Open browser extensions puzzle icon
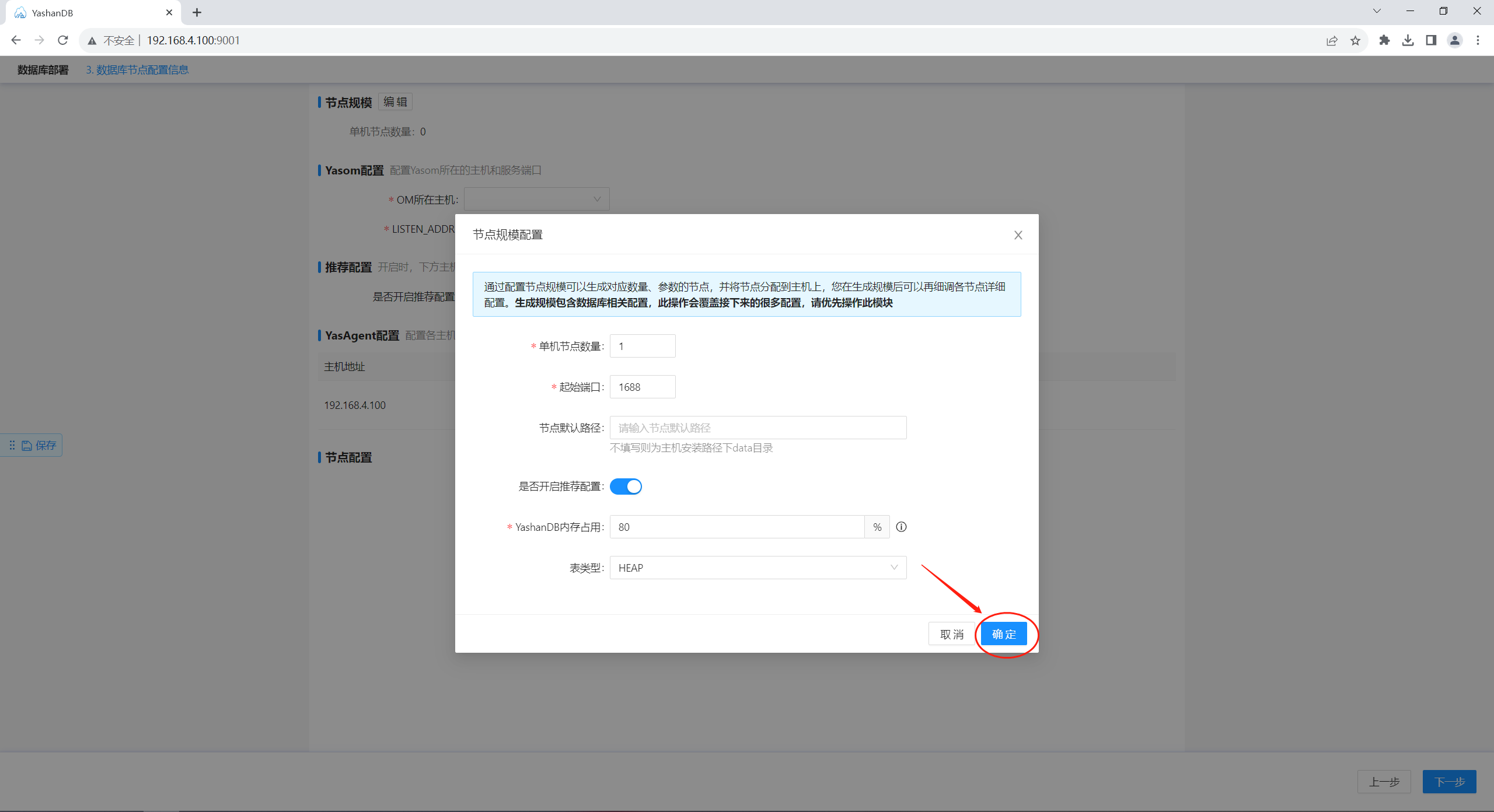Image resolution: width=1494 pixels, height=812 pixels. (1384, 40)
